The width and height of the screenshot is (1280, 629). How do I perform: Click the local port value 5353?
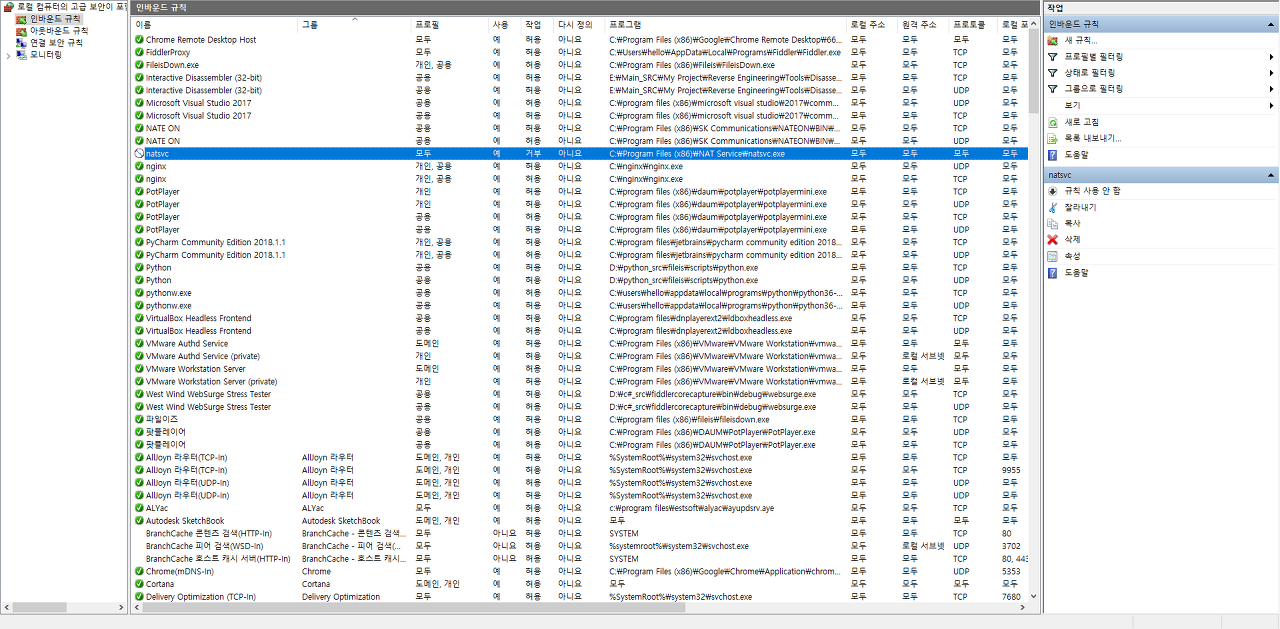coord(1011,571)
